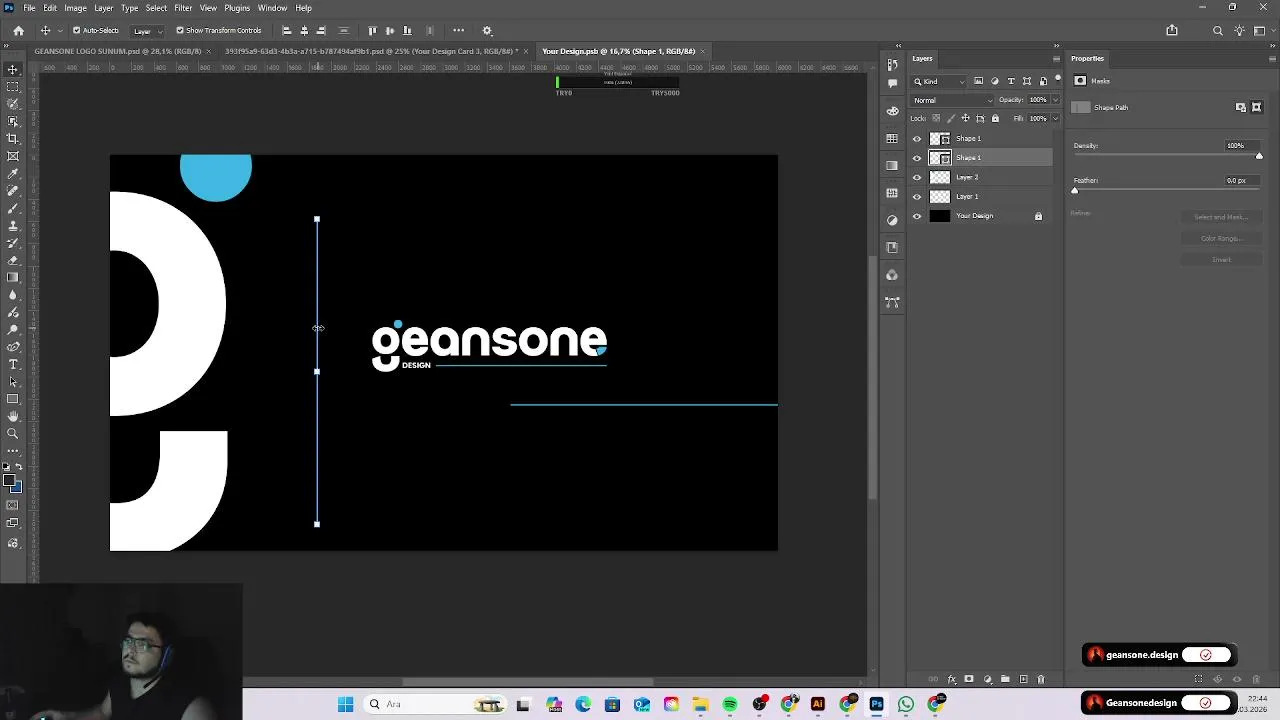Select the Rectangular Marquee tool
Viewport: 1280px width, 720px height.
[13, 87]
